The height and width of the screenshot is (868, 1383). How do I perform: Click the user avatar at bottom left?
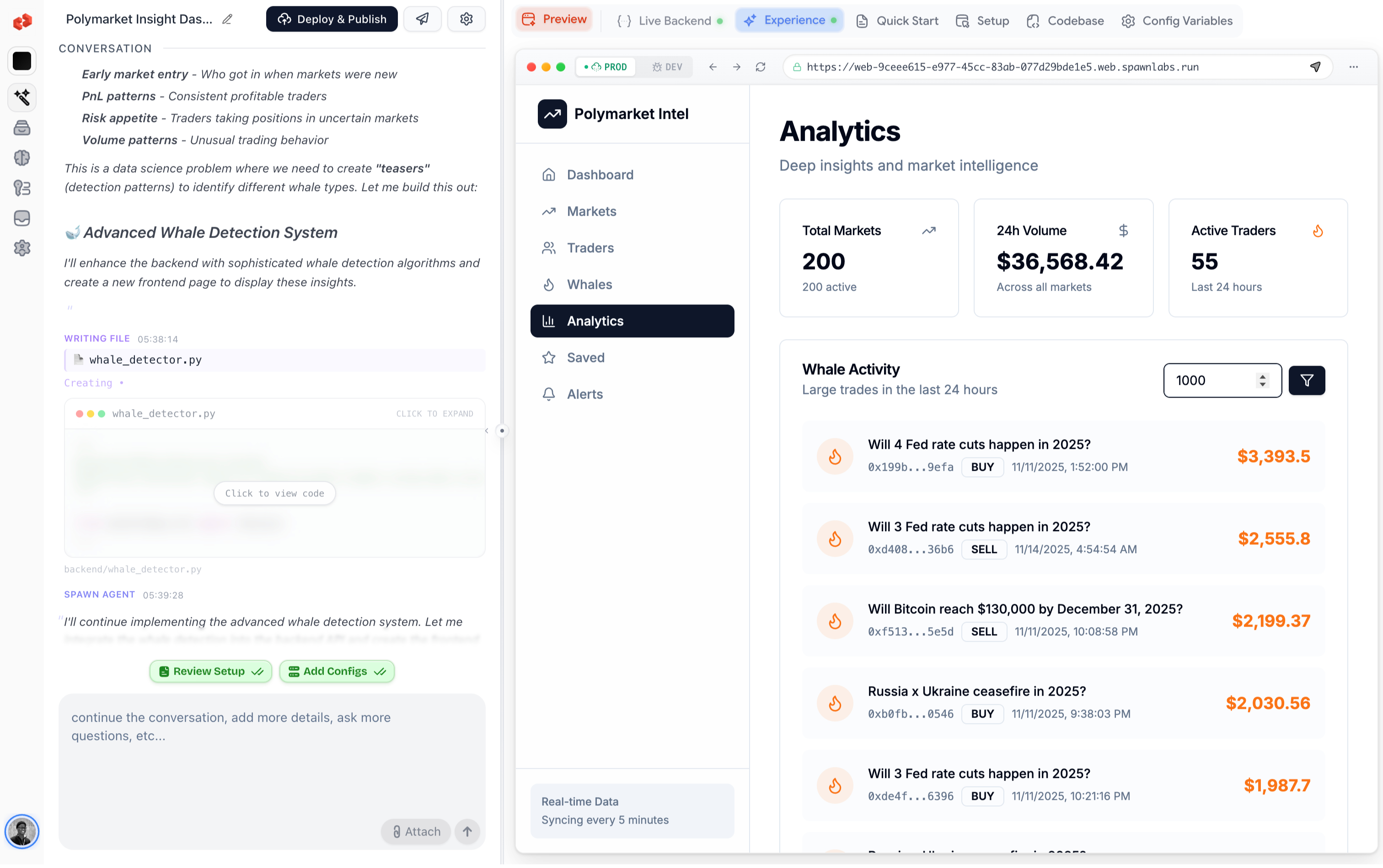[x=22, y=831]
